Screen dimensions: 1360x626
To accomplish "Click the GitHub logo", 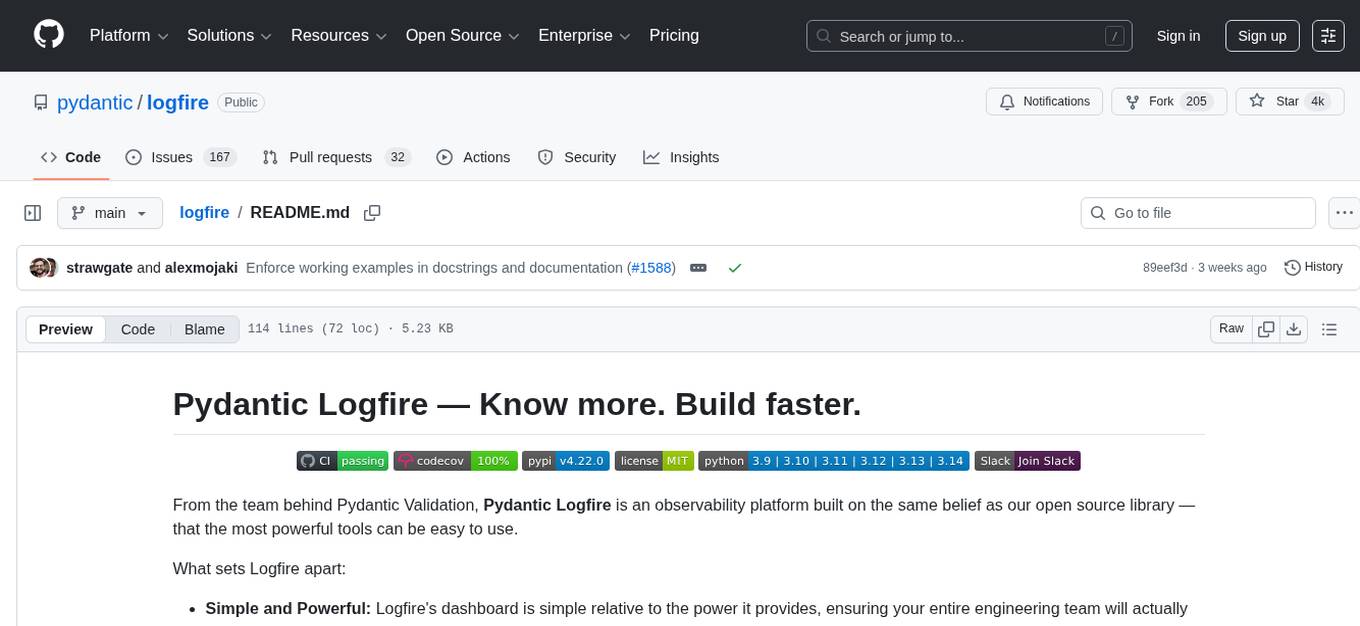I will point(48,35).
